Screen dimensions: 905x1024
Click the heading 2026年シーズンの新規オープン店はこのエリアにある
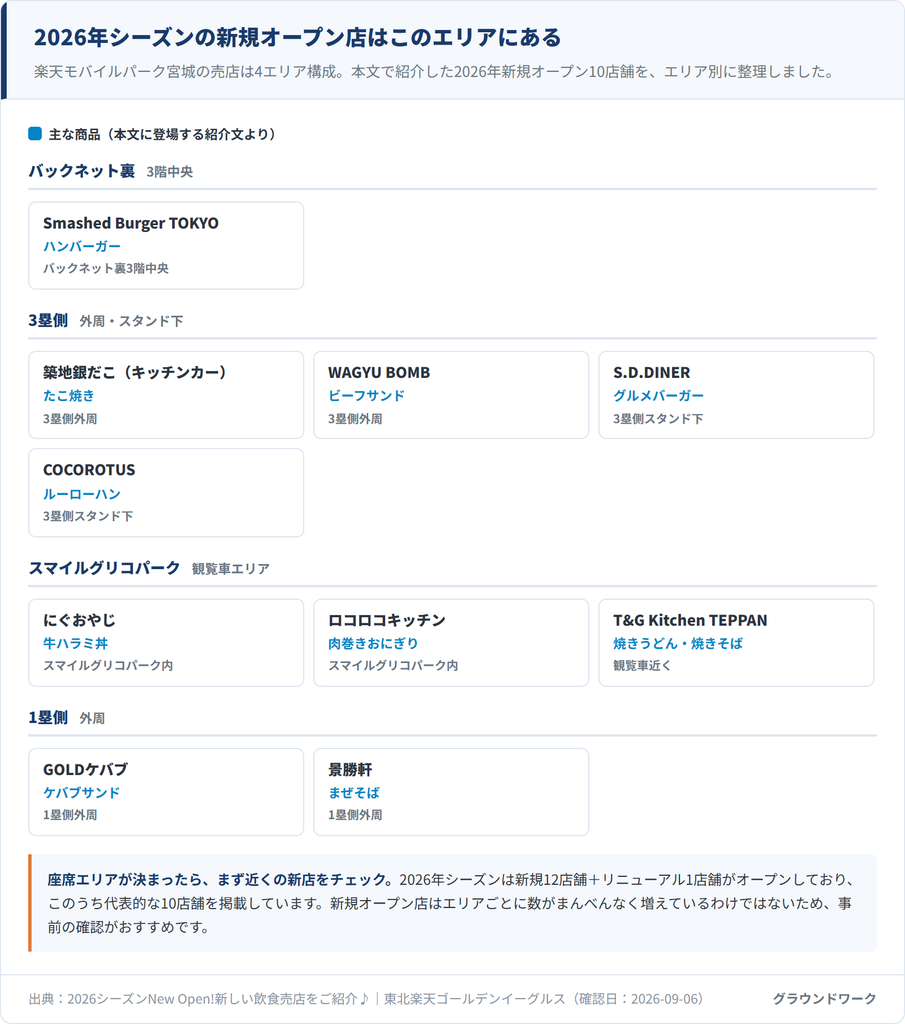(298, 38)
